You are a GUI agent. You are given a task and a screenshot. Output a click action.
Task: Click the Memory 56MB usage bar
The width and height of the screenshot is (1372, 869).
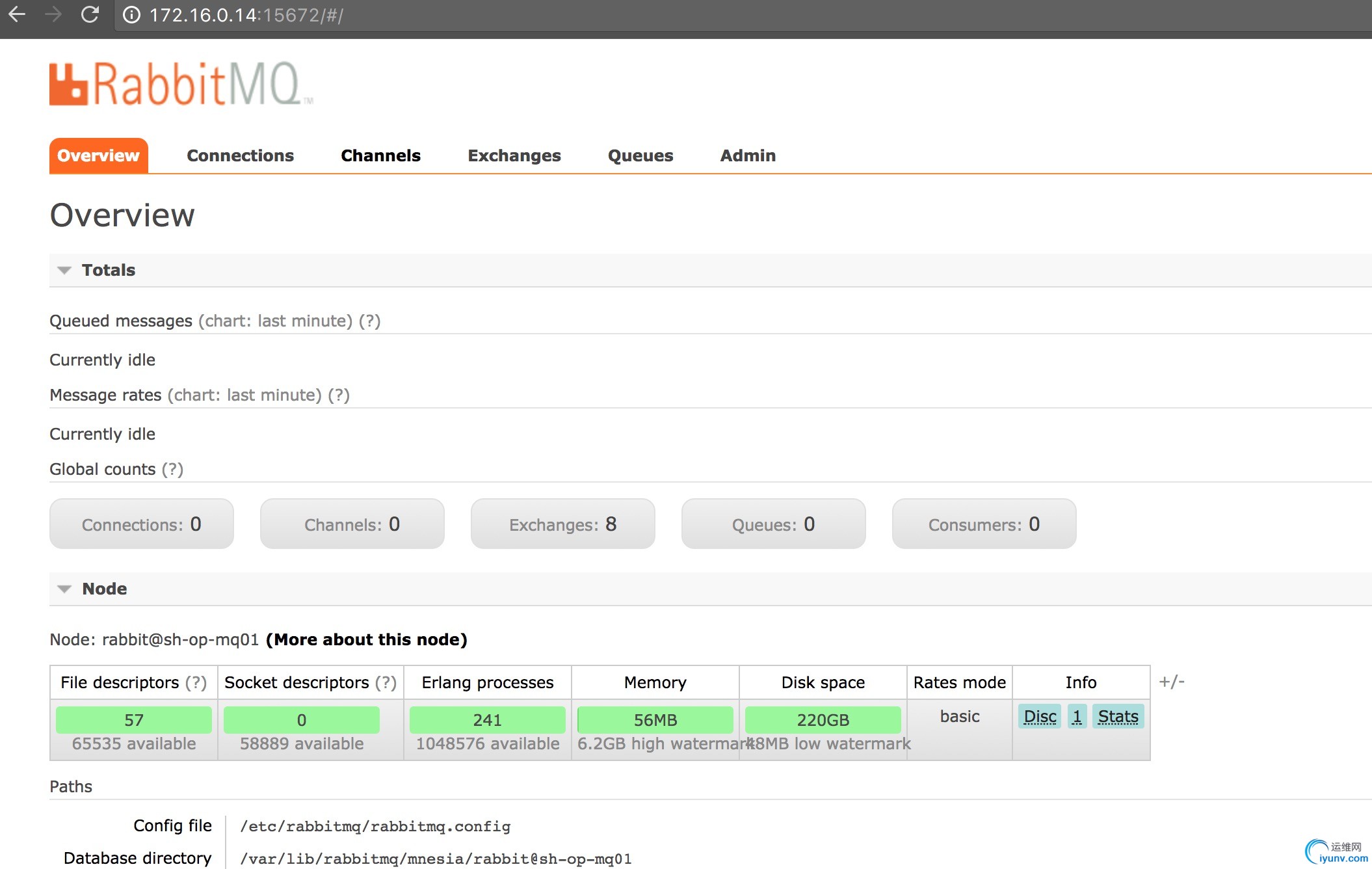tap(655, 720)
